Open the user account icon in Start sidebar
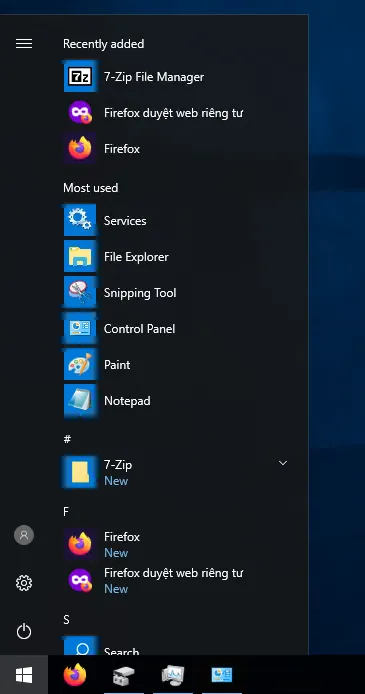This screenshot has width=365, height=694. click(x=24, y=535)
